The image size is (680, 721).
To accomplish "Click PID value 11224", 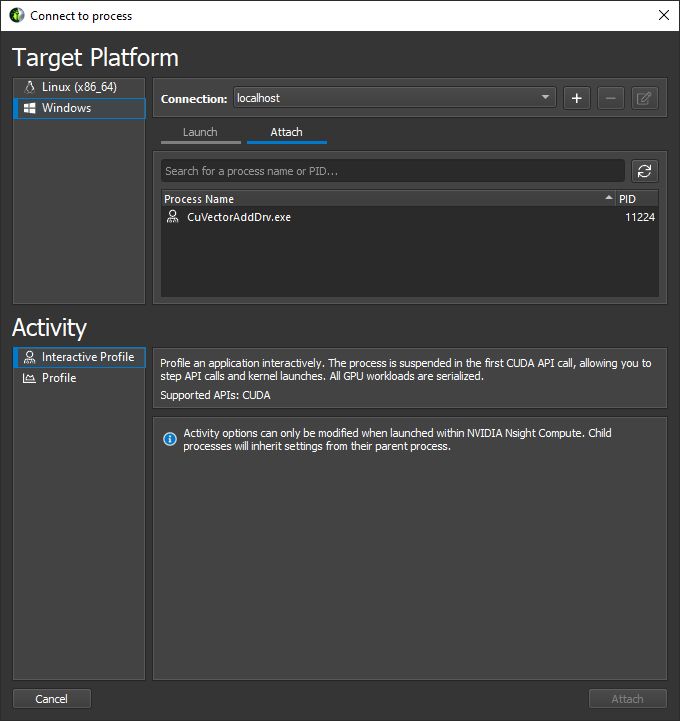I will coord(640,217).
